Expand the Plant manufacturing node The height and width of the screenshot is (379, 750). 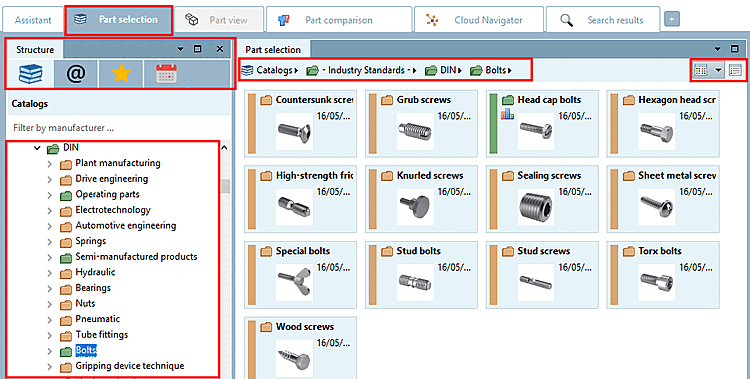click(49, 164)
